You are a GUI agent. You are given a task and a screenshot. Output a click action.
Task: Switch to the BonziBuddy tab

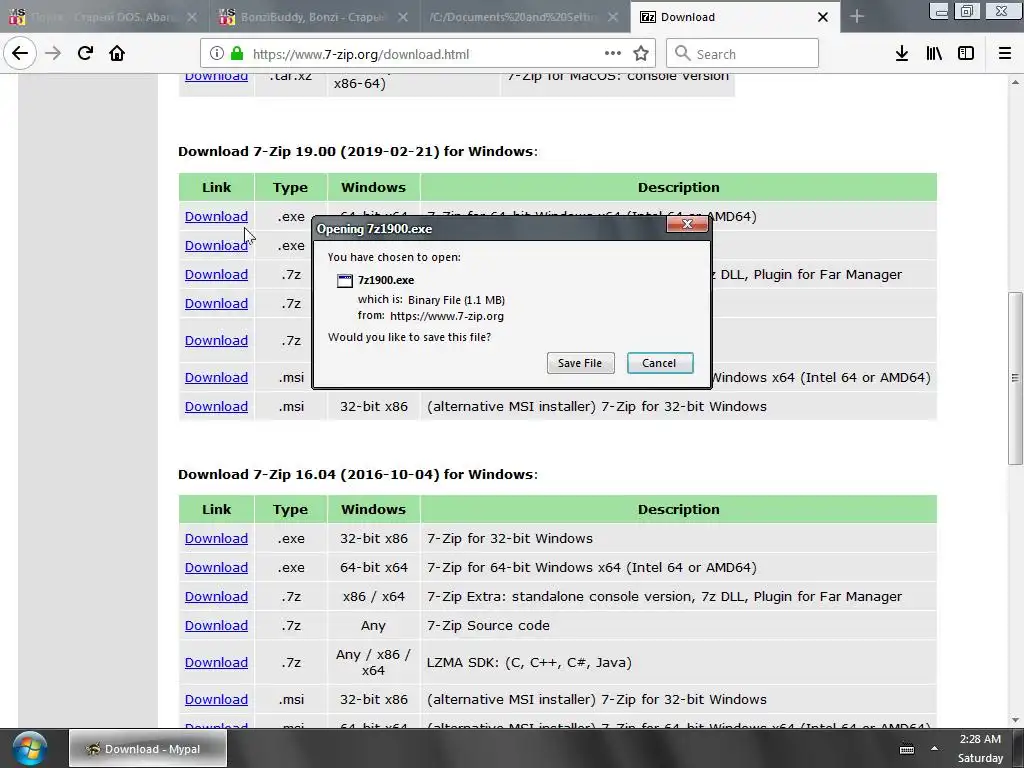pos(313,17)
